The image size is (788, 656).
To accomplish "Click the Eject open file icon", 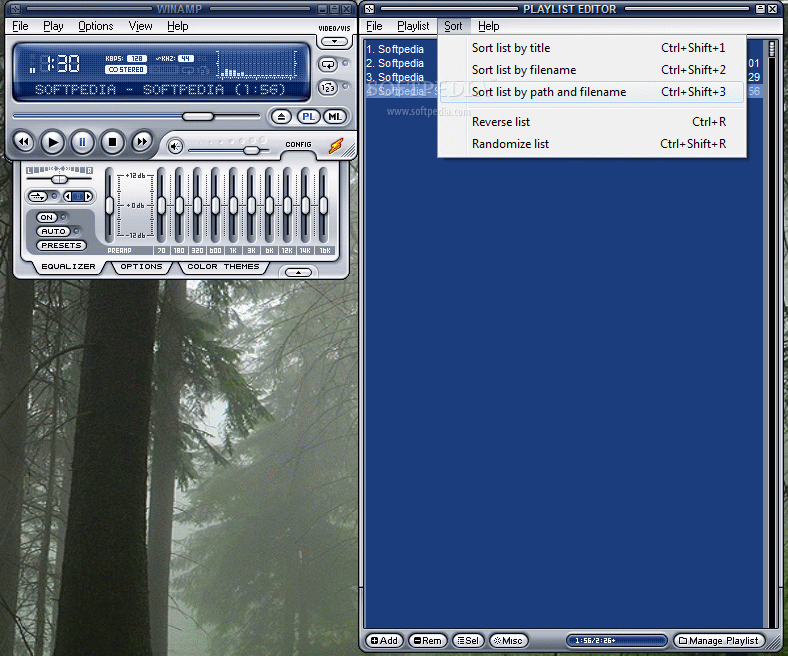I will (281, 117).
